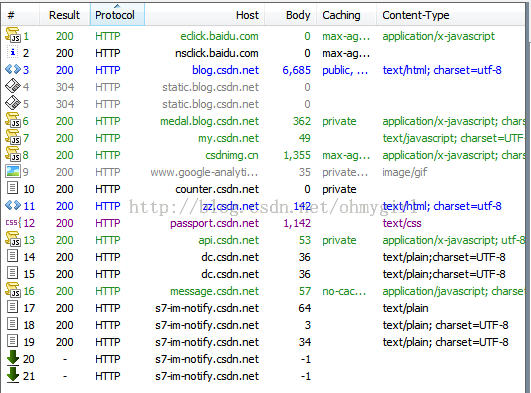Select the document icon for counter.csdn.net session
The image size is (531, 393).
[13, 188]
